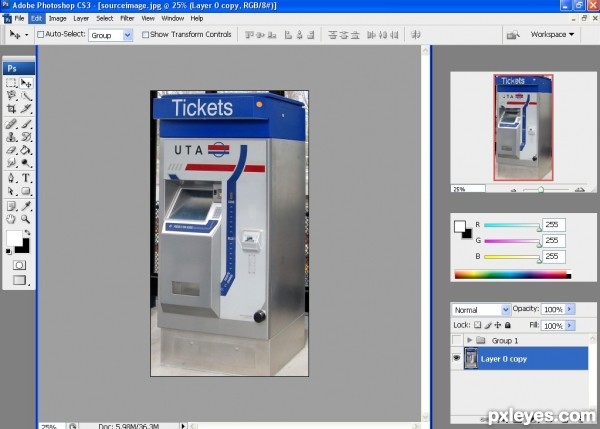Select the Lasso tool
This screenshot has width=600, height=429.
point(11,96)
